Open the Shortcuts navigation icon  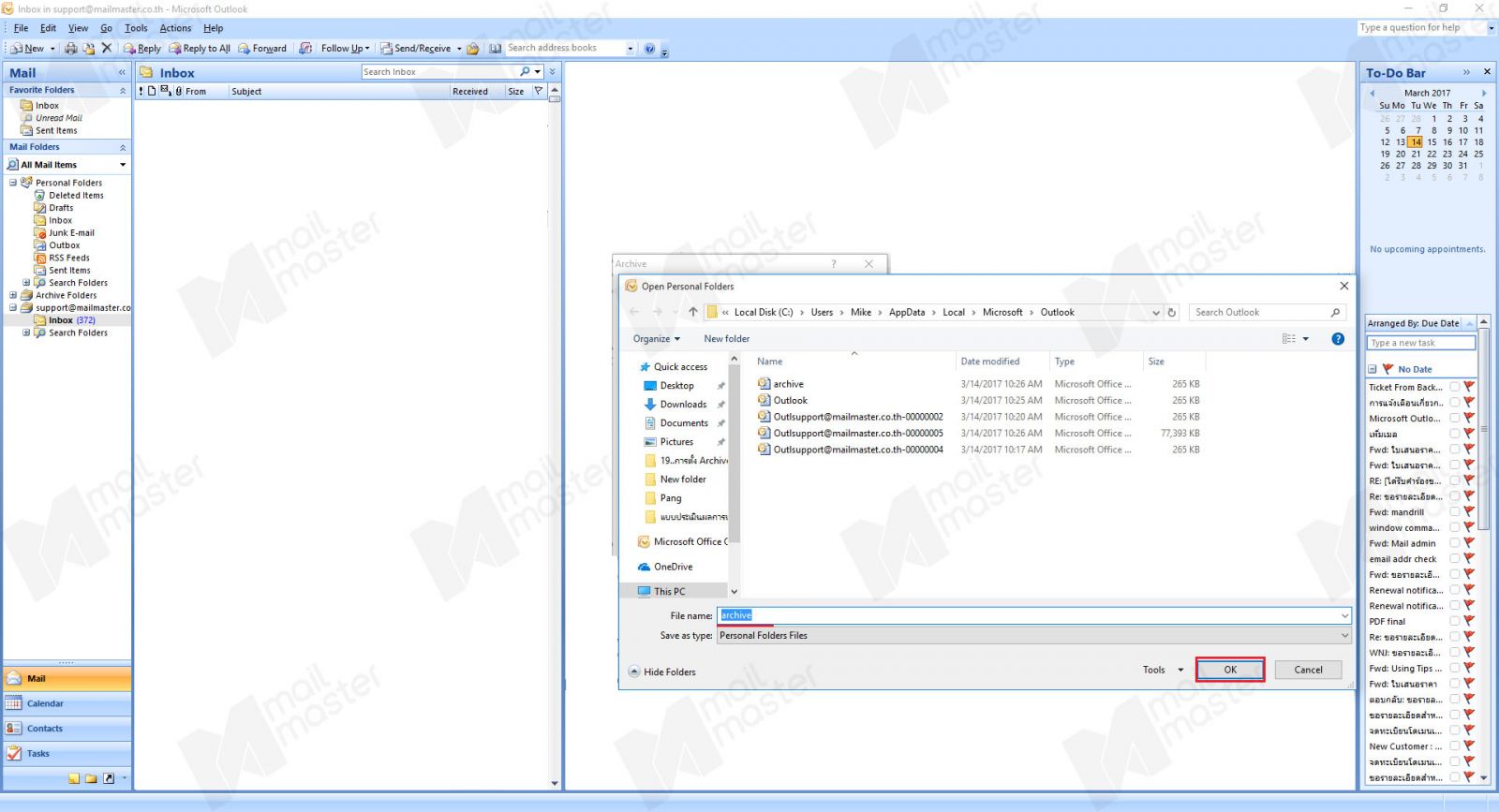(x=109, y=778)
